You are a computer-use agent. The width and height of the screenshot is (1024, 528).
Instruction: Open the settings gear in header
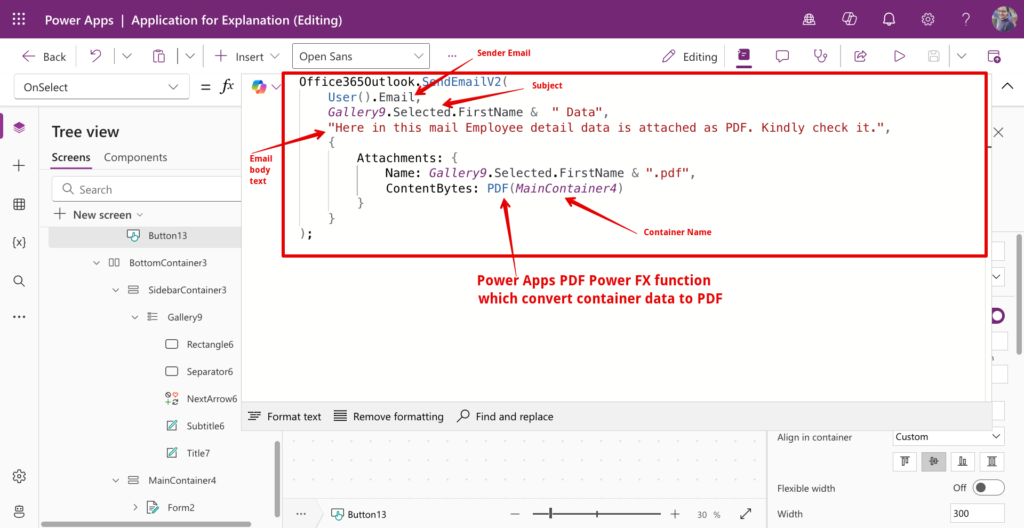(928, 20)
